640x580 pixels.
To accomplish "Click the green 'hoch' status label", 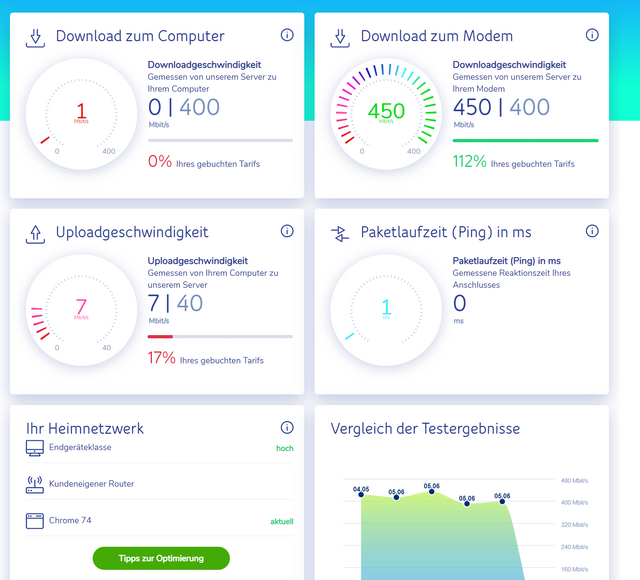I will tap(284, 448).
